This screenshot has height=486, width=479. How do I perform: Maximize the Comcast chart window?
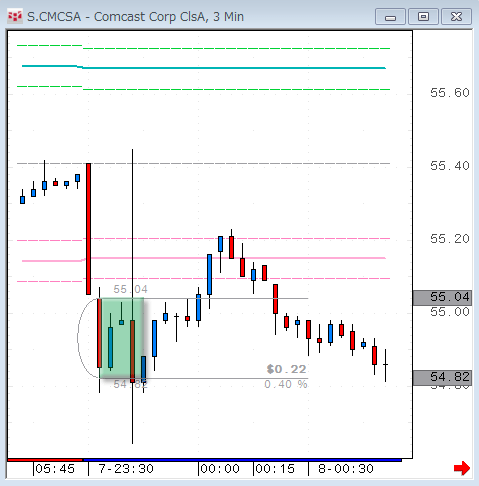423,17
